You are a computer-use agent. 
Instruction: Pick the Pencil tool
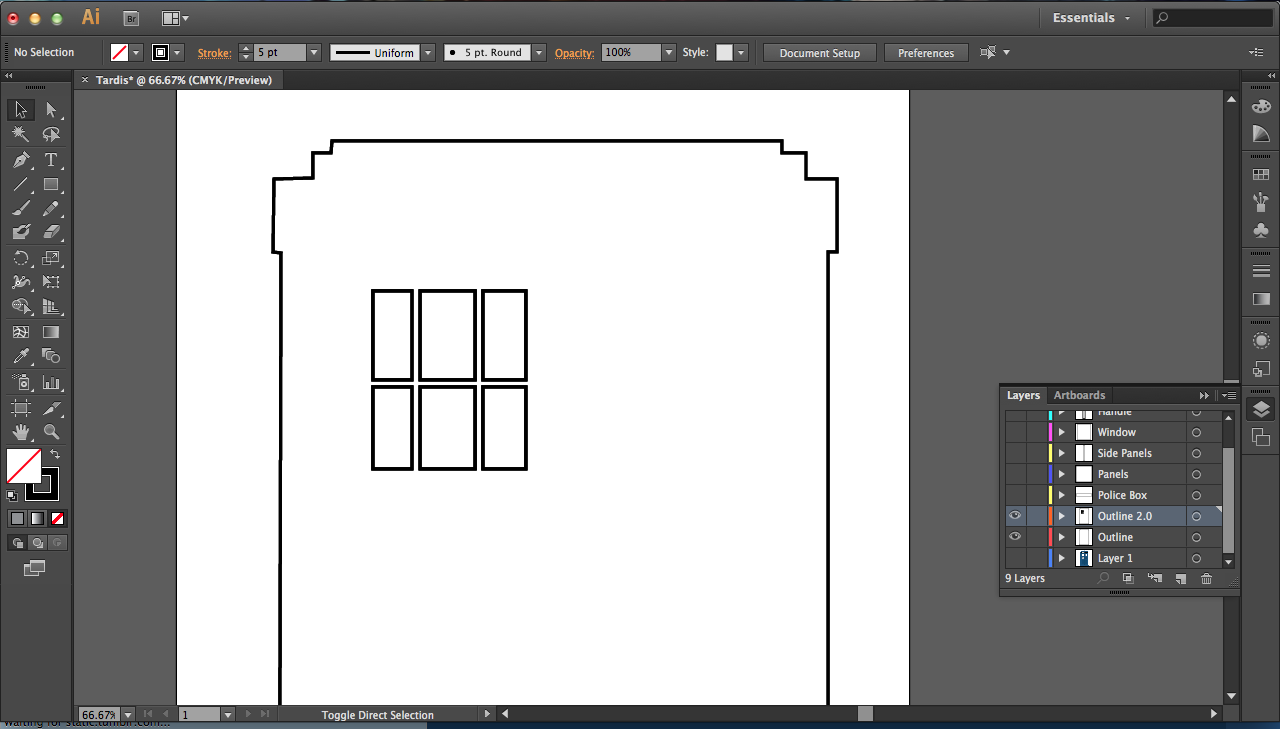pyautogui.click(x=51, y=209)
